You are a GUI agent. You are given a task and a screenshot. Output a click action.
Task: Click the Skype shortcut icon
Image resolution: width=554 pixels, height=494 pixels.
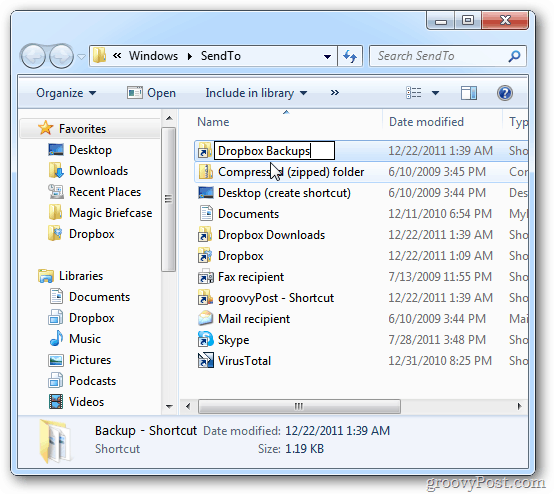point(205,339)
